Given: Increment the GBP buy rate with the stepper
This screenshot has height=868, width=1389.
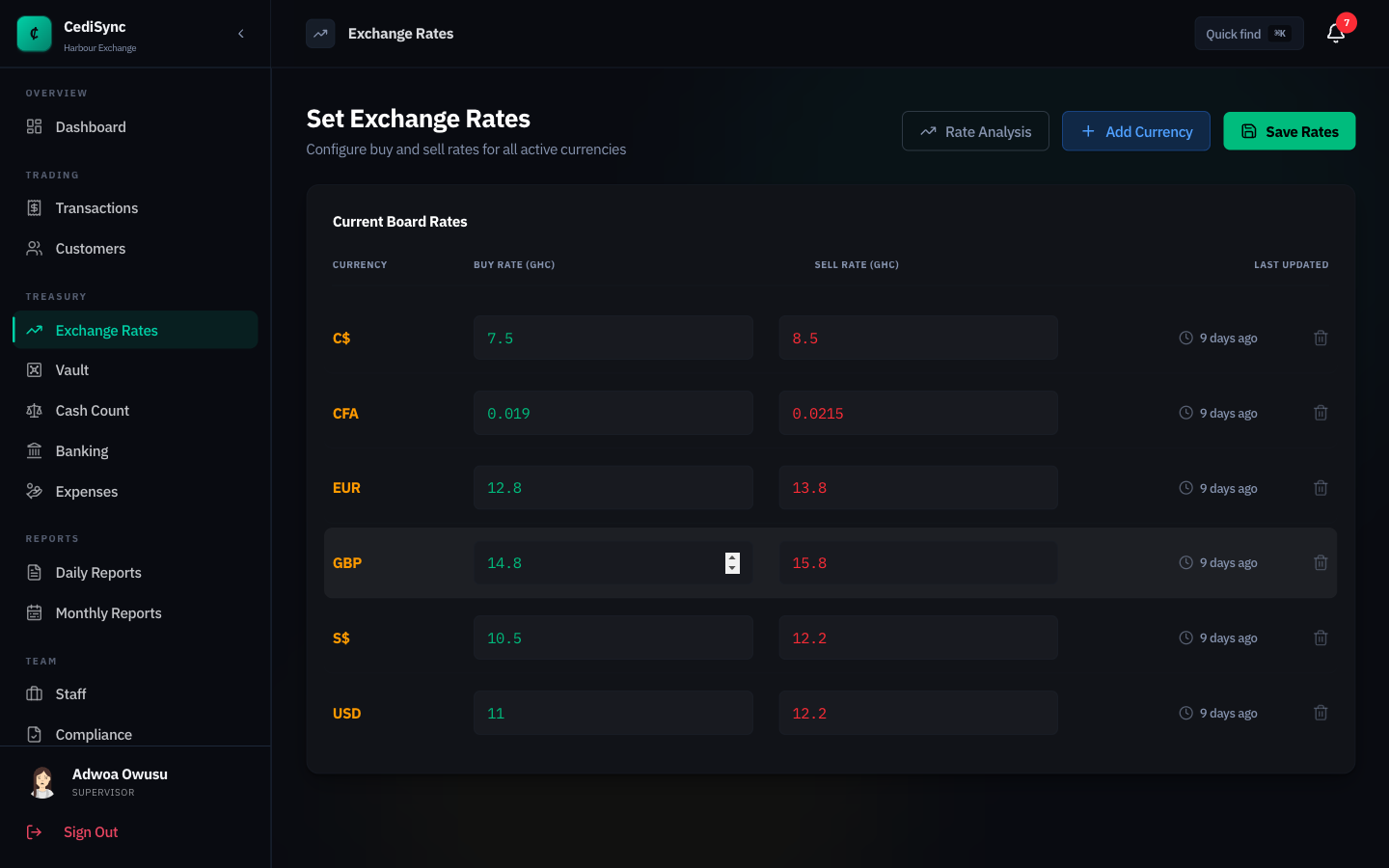Looking at the screenshot, I should click(732, 557).
